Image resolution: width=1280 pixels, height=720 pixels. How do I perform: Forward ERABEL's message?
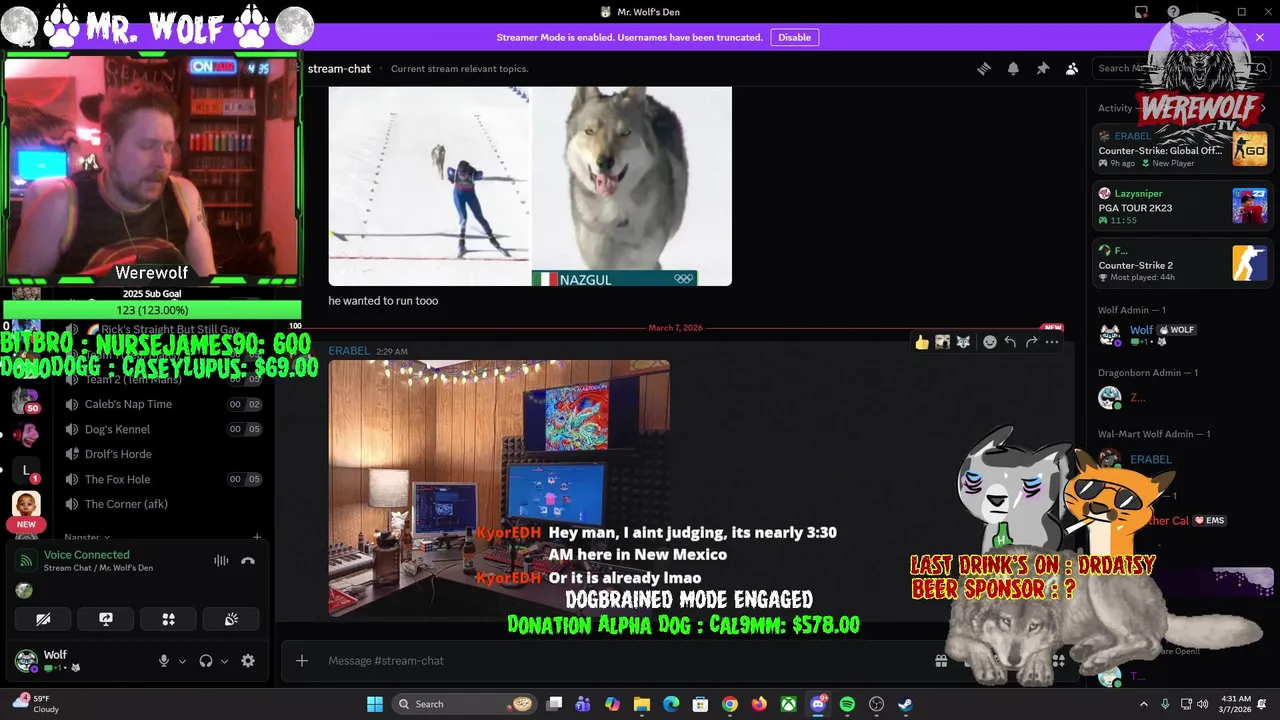pos(1031,342)
